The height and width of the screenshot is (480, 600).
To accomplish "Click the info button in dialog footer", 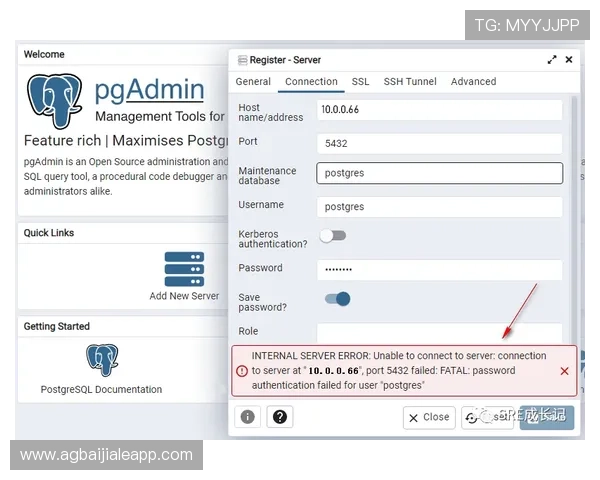I will (x=248, y=417).
